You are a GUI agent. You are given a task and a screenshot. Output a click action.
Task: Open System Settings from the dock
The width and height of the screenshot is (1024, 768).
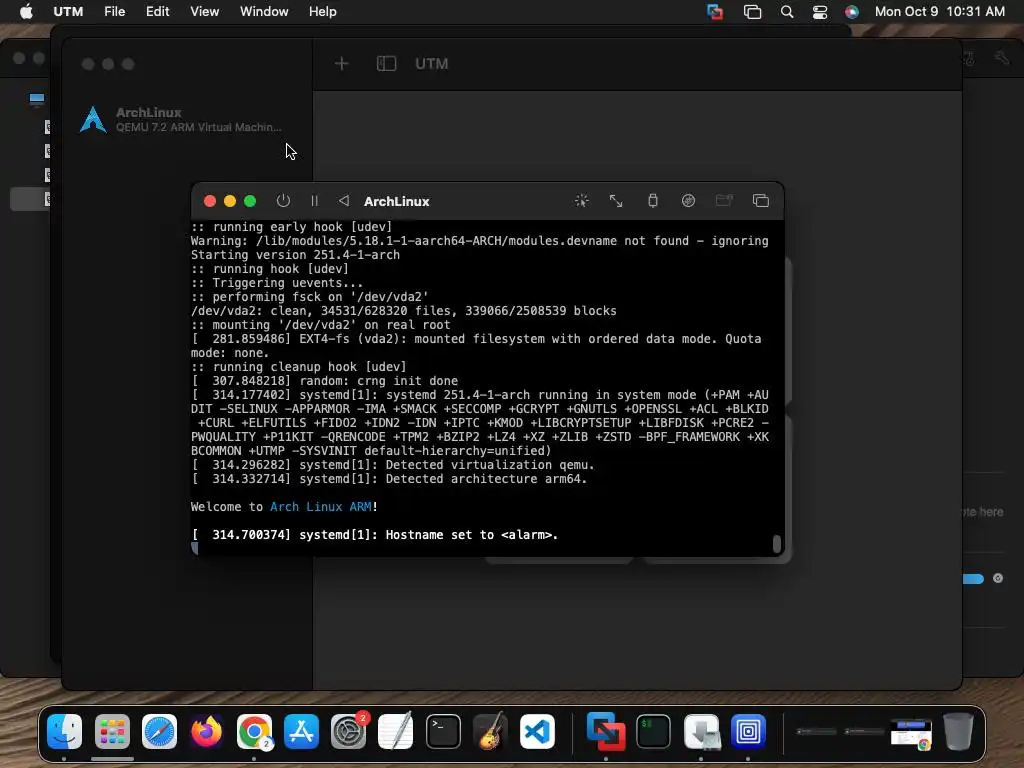pos(349,731)
